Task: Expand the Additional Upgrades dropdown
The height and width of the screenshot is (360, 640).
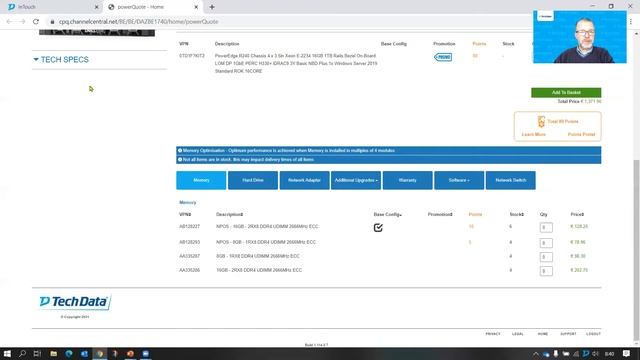Action: [356, 180]
